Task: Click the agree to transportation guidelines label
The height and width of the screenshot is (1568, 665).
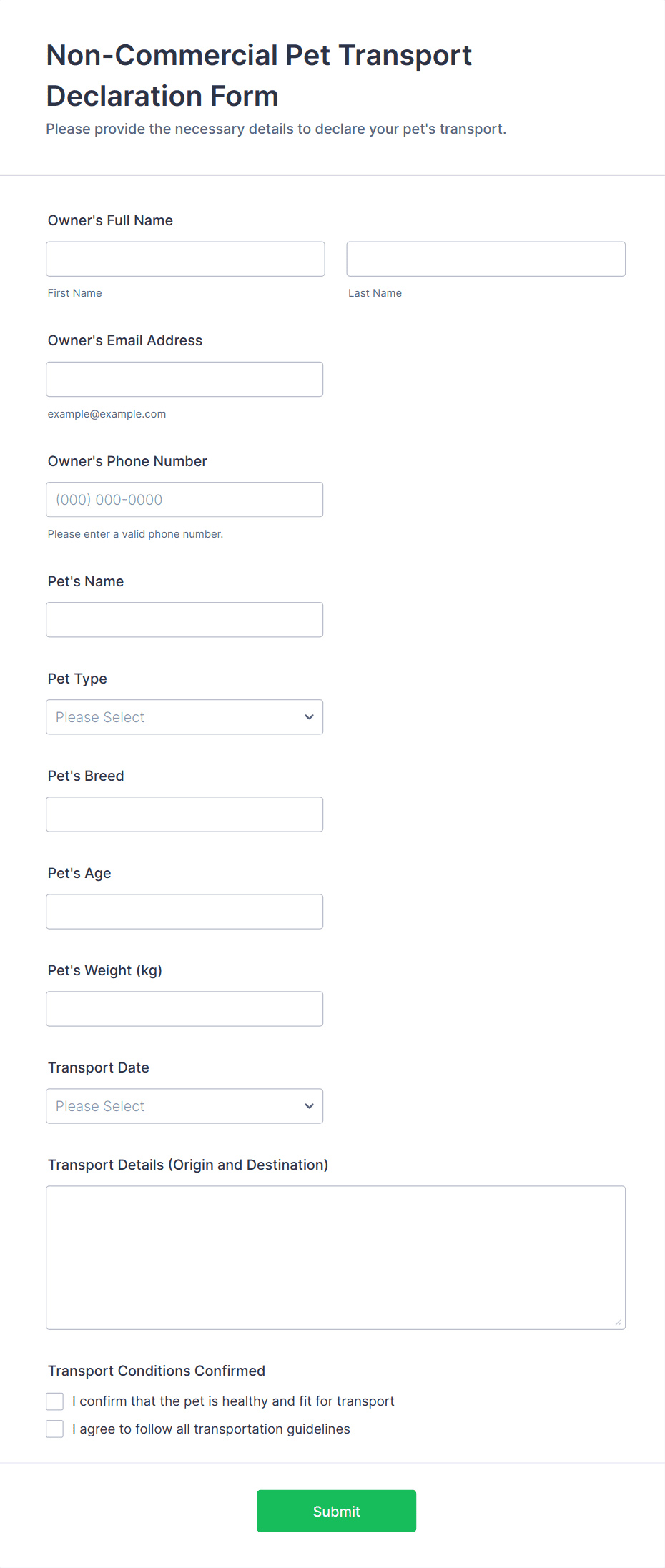Action: tap(211, 1429)
